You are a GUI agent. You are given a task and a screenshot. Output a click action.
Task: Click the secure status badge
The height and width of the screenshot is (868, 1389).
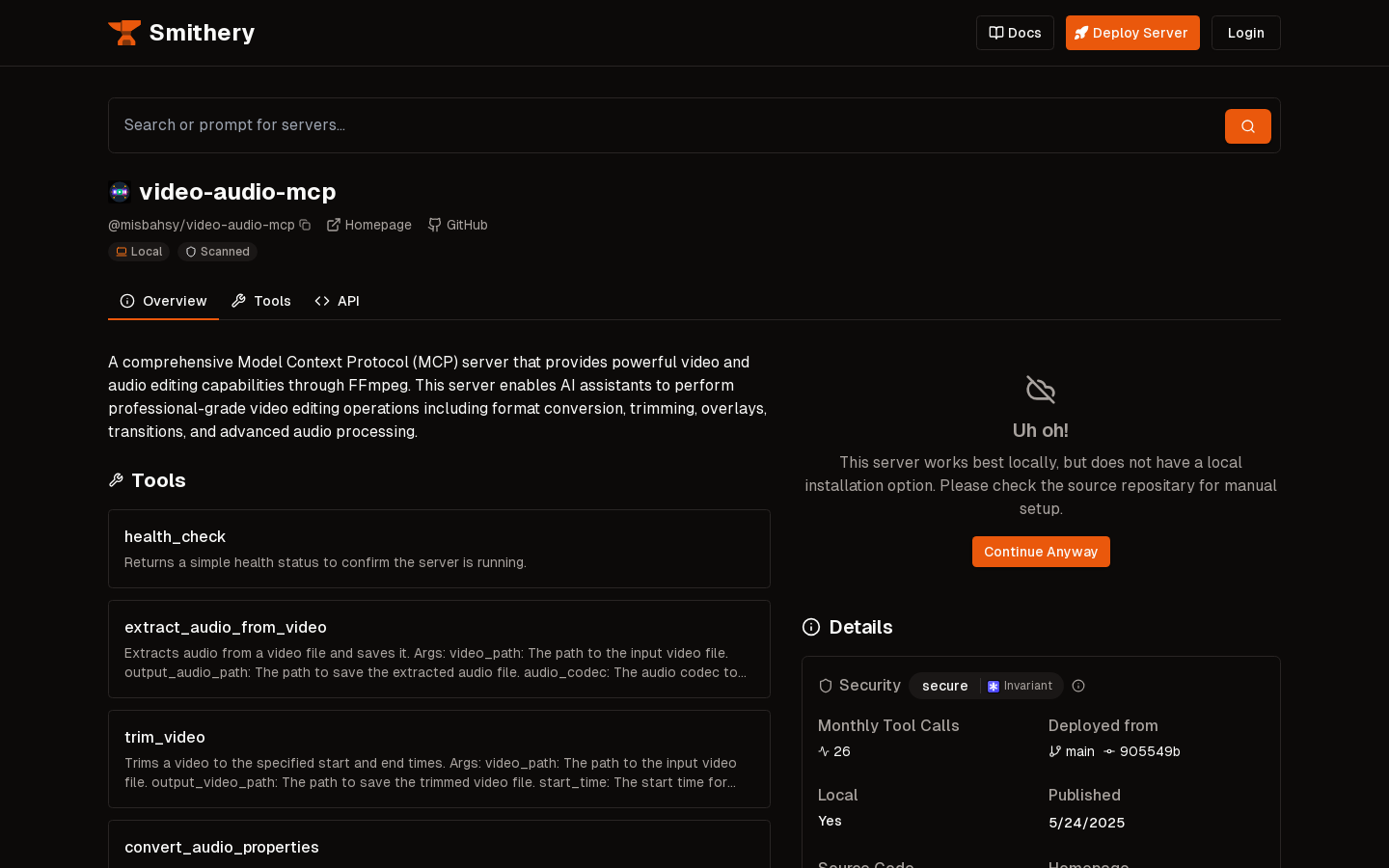pos(944,686)
